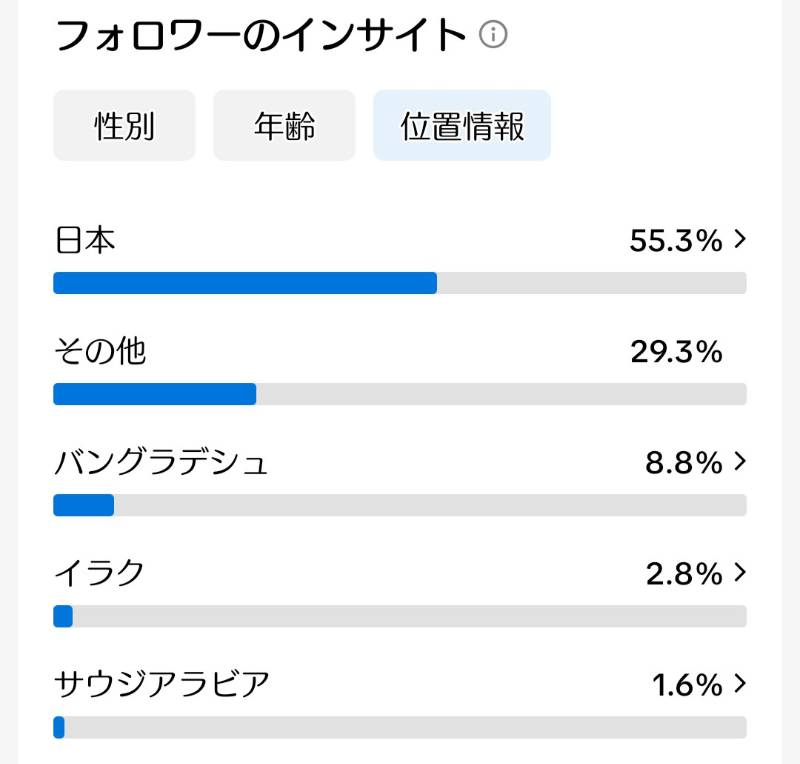Screen dimensions: 800x764
Task: Switch to the 年齢 tab
Action: (x=284, y=126)
